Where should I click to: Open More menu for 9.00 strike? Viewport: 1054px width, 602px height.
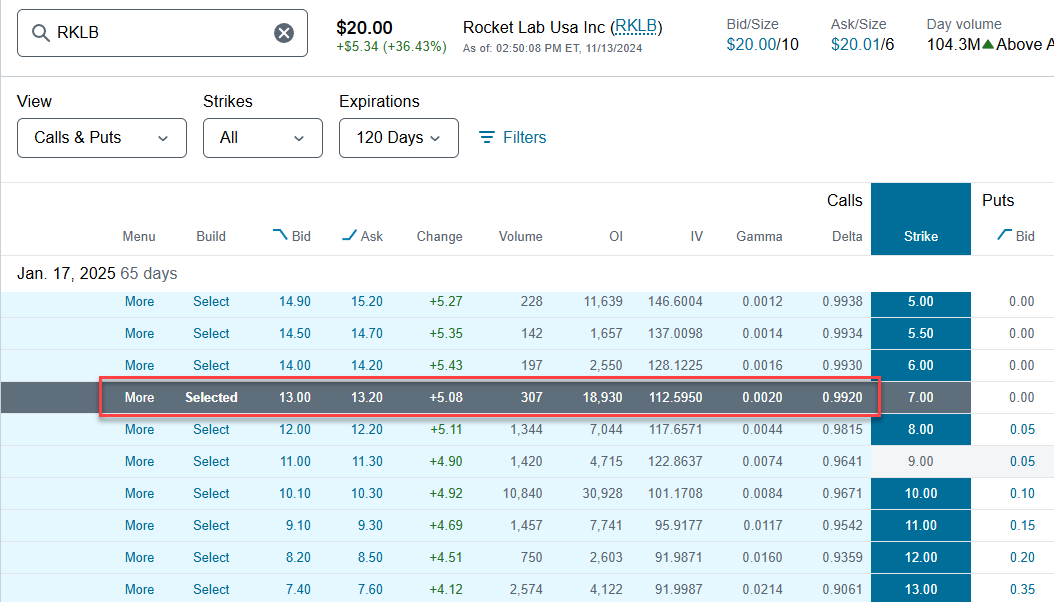139,462
